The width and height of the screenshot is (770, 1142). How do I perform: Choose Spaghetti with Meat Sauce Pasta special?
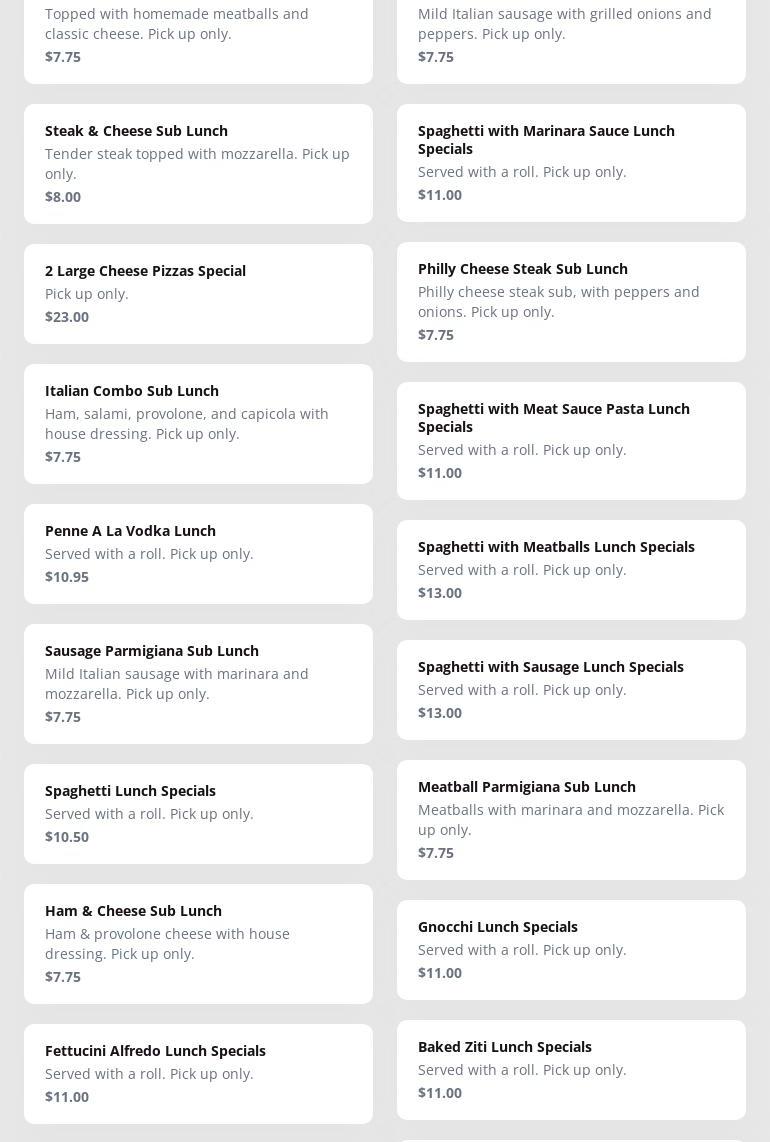pos(571,440)
